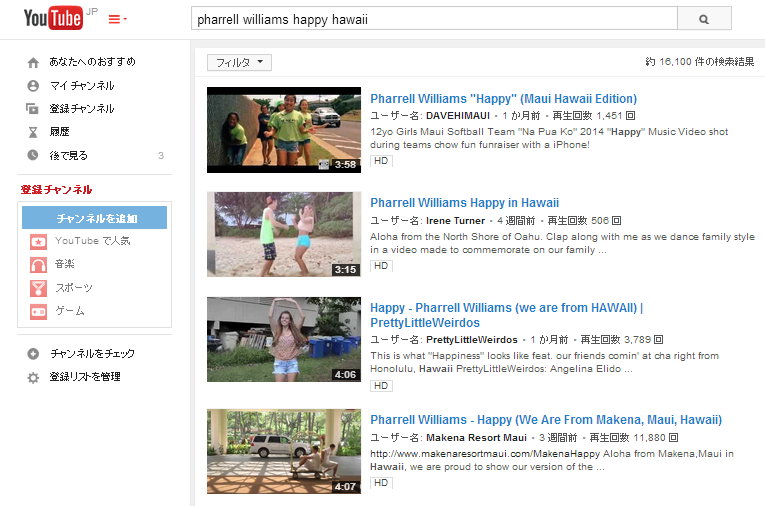Click the ゲーム channel icon
Image resolution: width=765 pixels, height=506 pixels.
coord(38,311)
